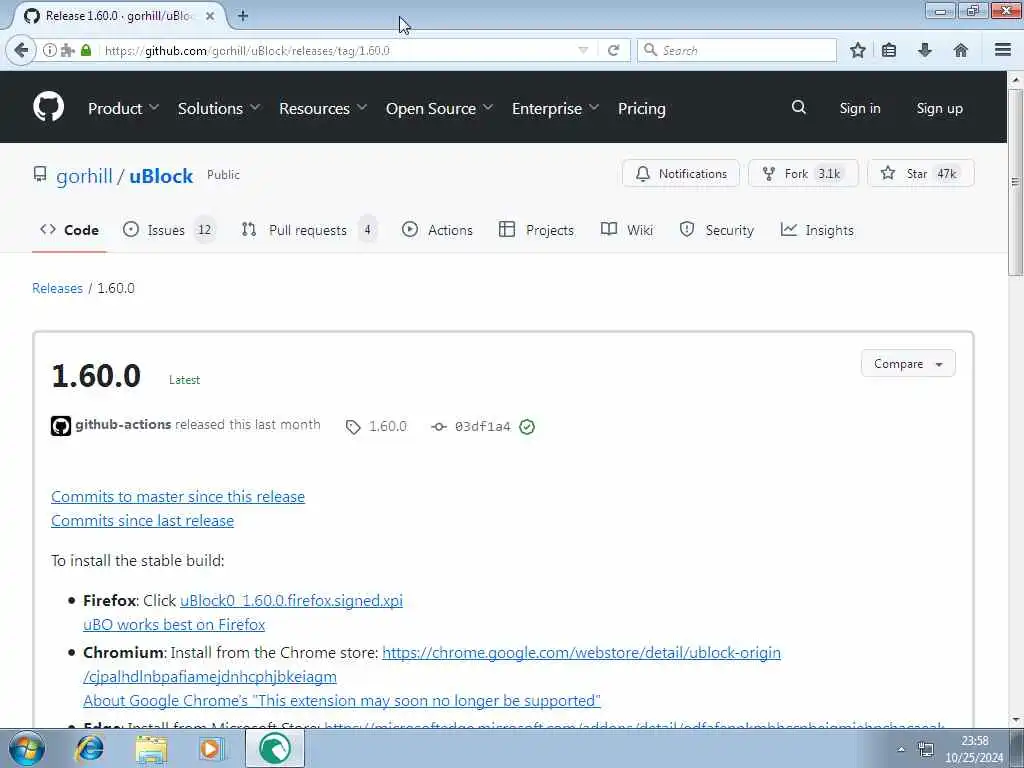
Task: Click the repository icon beside gorhill
Action: (x=40, y=174)
